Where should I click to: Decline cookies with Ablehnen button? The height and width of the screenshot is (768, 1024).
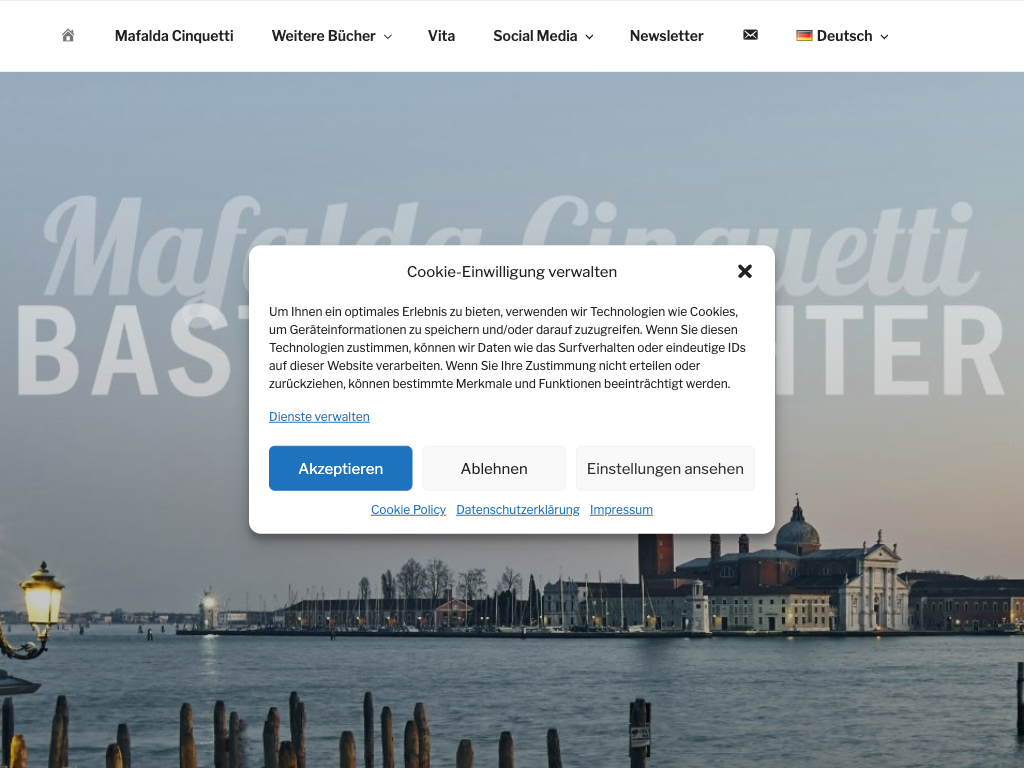pos(494,468)
